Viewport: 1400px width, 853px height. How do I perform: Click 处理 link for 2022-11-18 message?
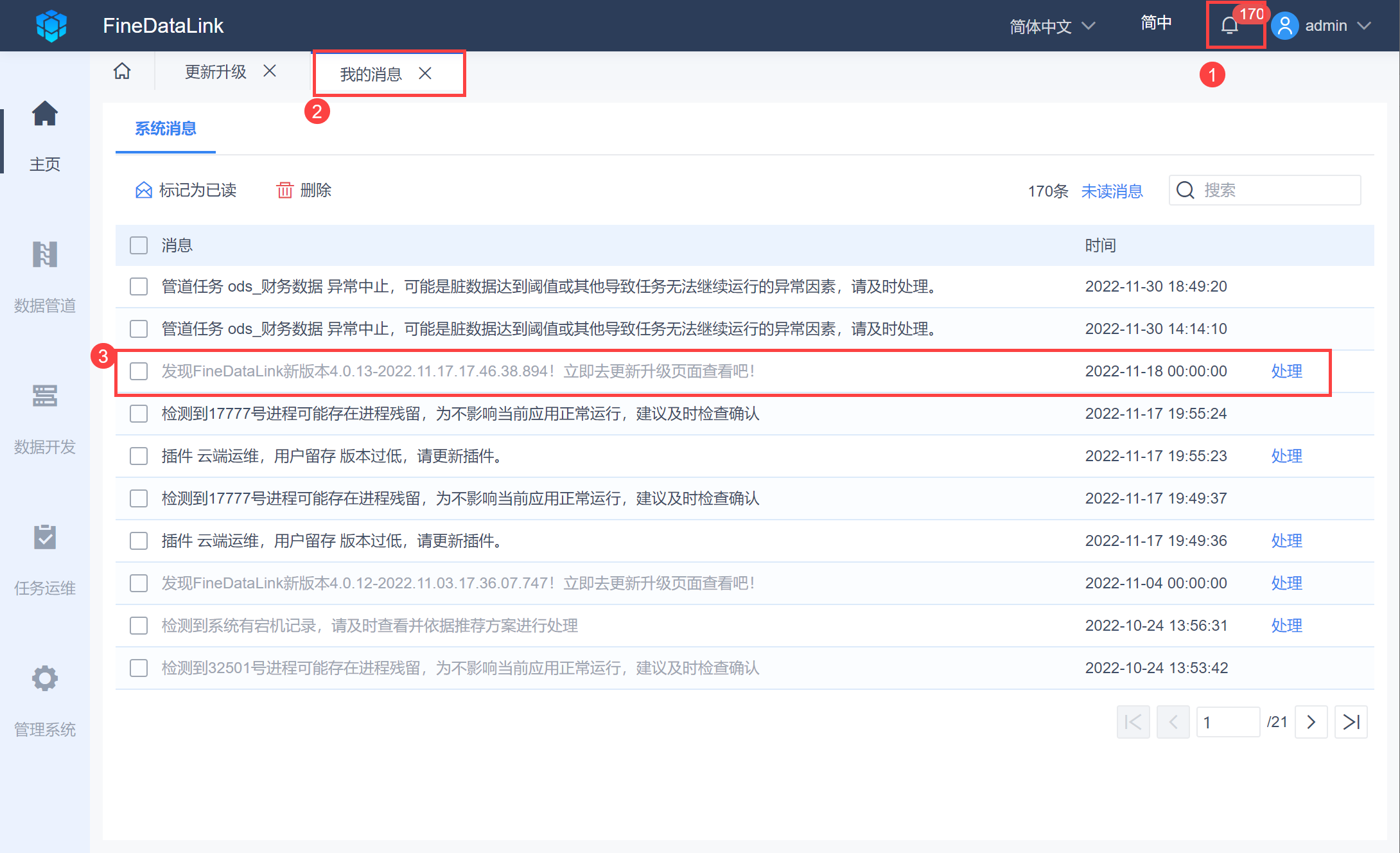(1286, 371)
